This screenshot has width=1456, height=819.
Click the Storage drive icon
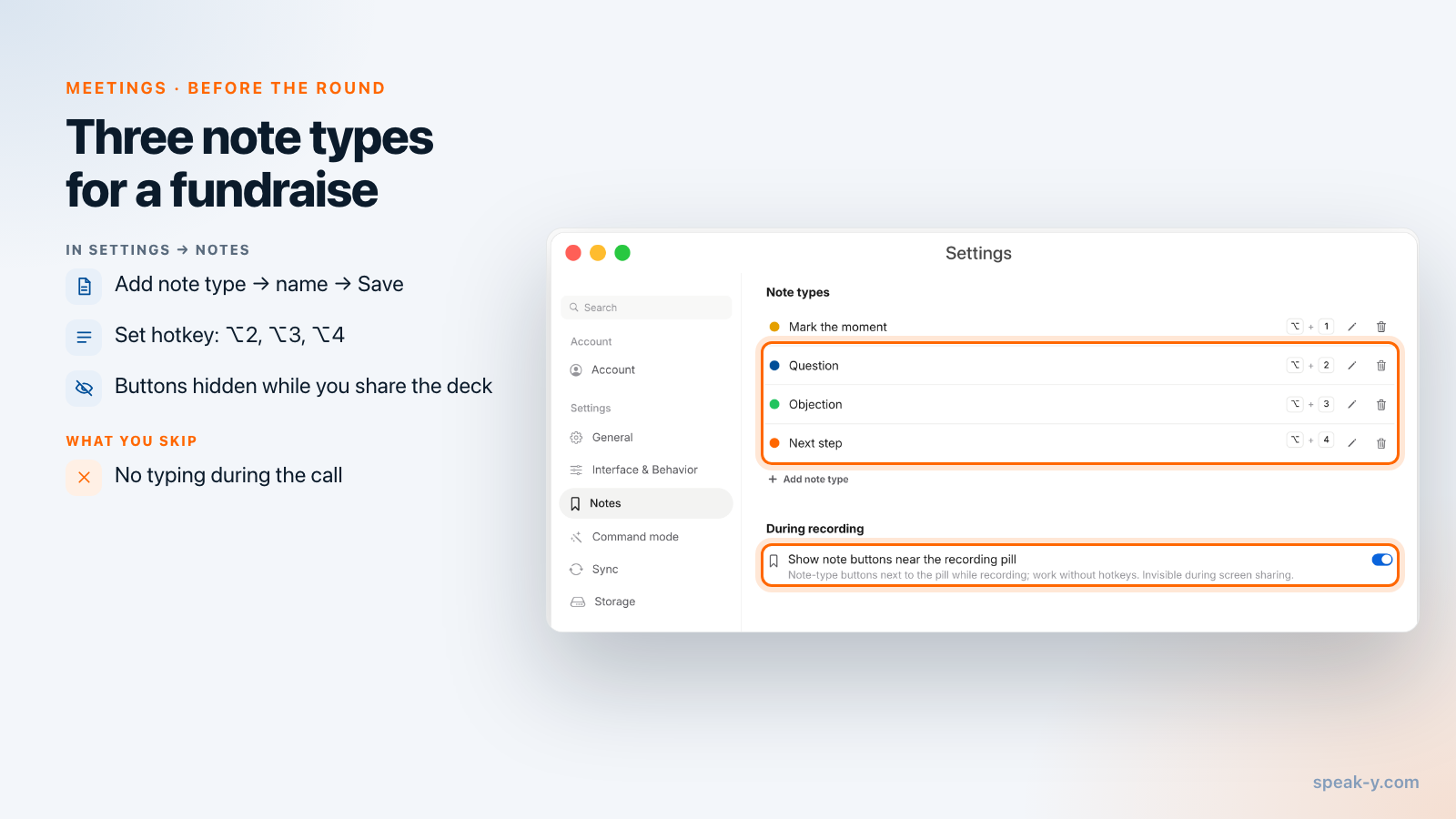[x=577, y=602]
